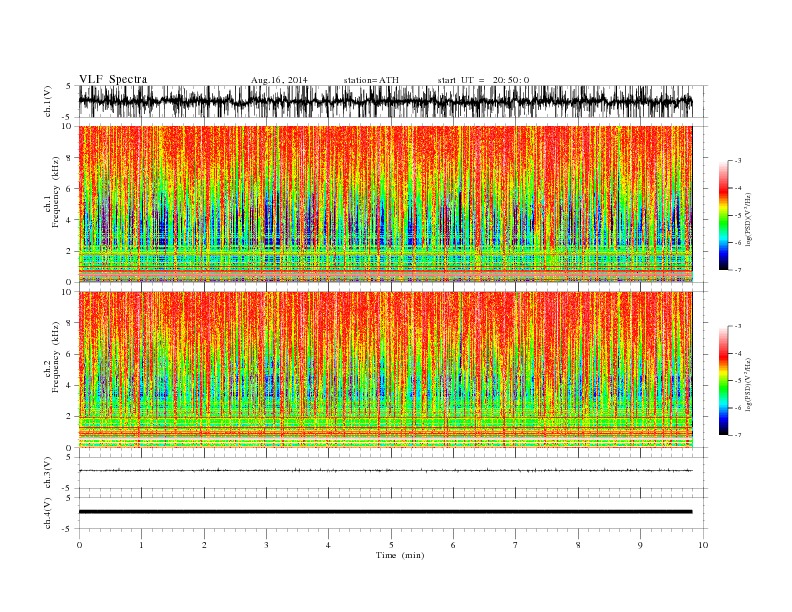Viewport: 792px width, 612px height.
Task: Click the "-3" label on ch.1 colorbar
Action: click(737, 161)
